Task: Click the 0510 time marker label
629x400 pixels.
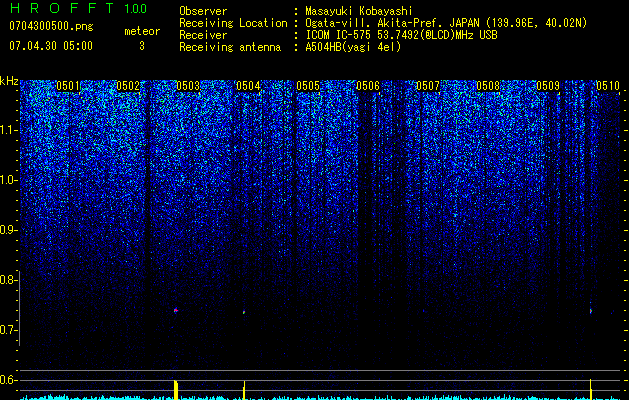Action: point(608,86)
